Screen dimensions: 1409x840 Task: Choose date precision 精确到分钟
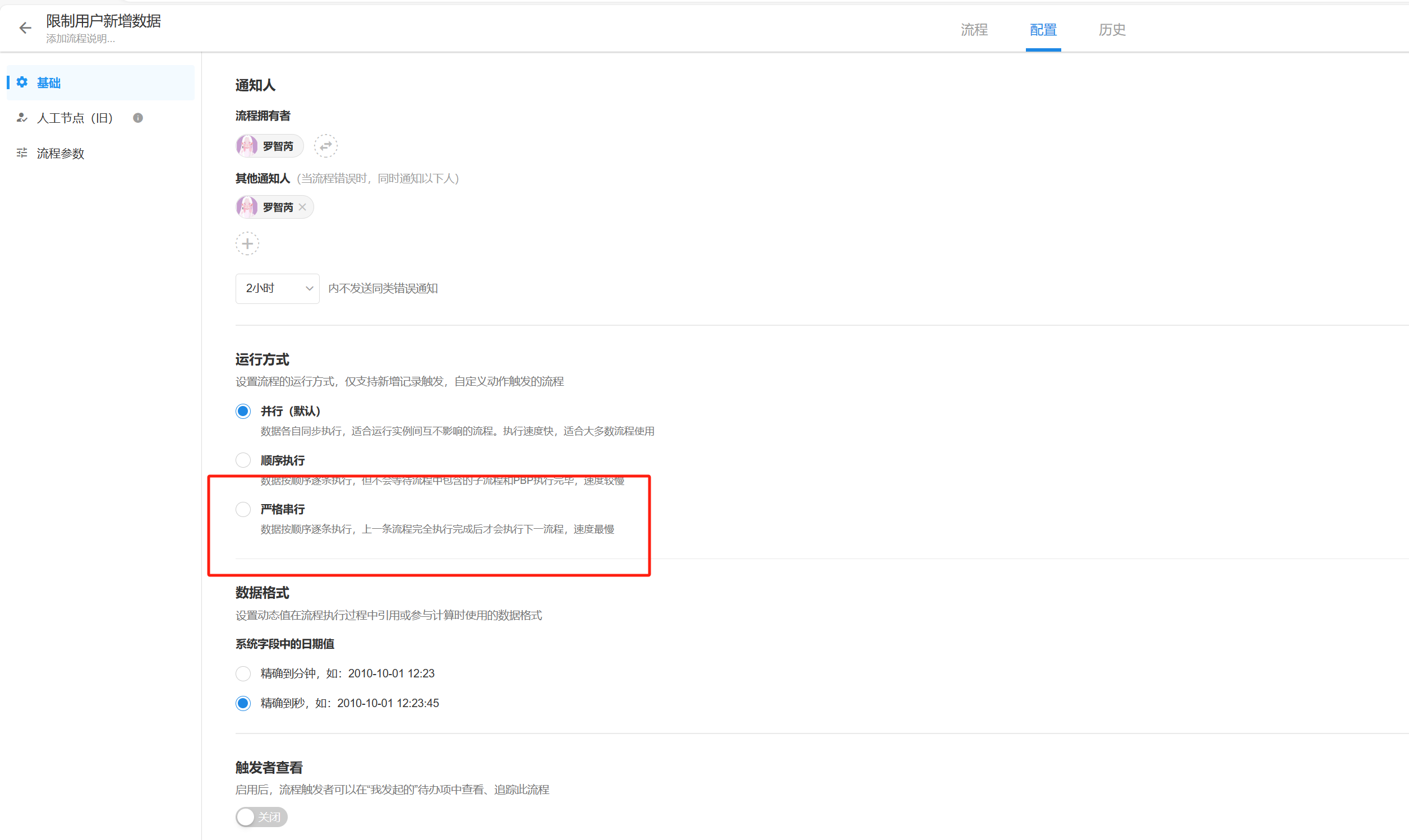(243, 673)
